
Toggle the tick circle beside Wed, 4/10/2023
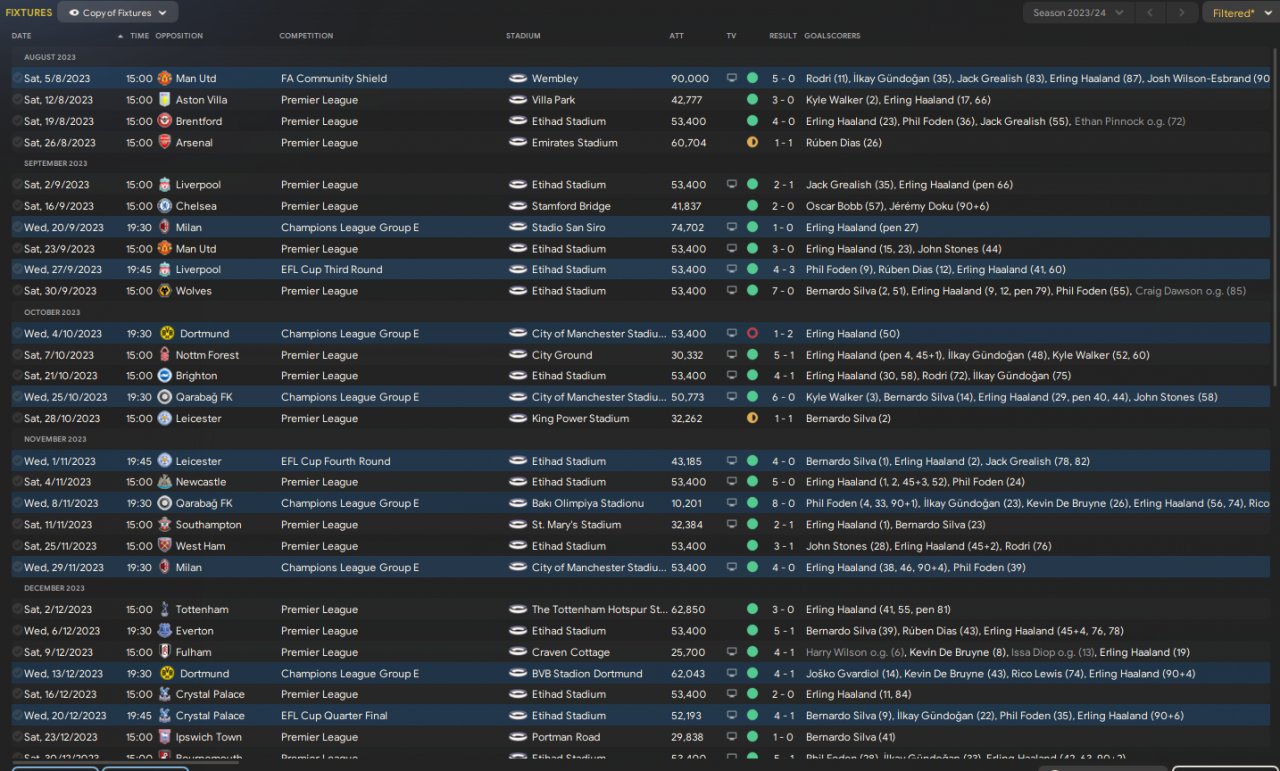(x=17, y=334)
